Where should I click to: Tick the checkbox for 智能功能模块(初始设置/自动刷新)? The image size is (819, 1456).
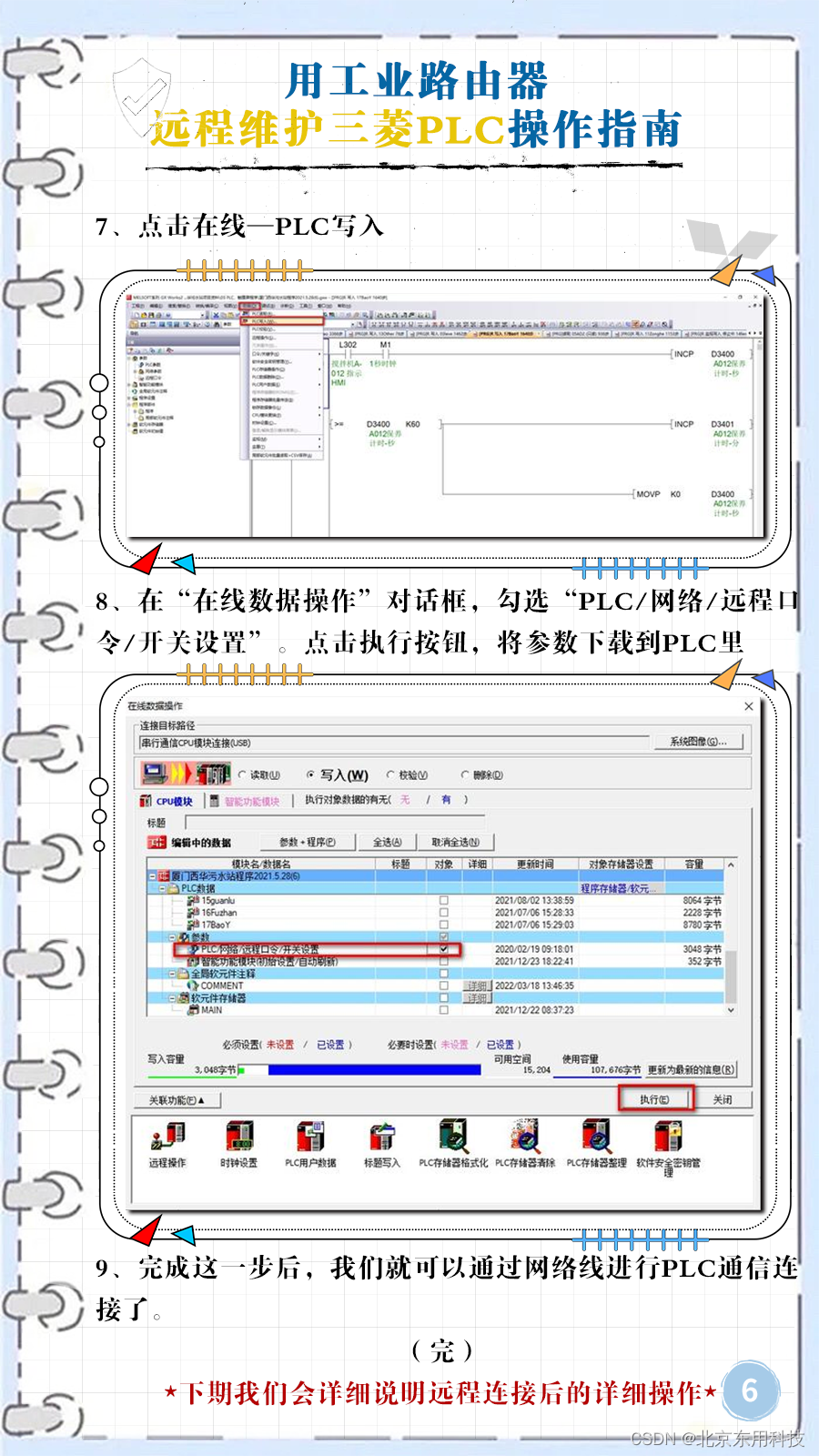tap(444, 961)
